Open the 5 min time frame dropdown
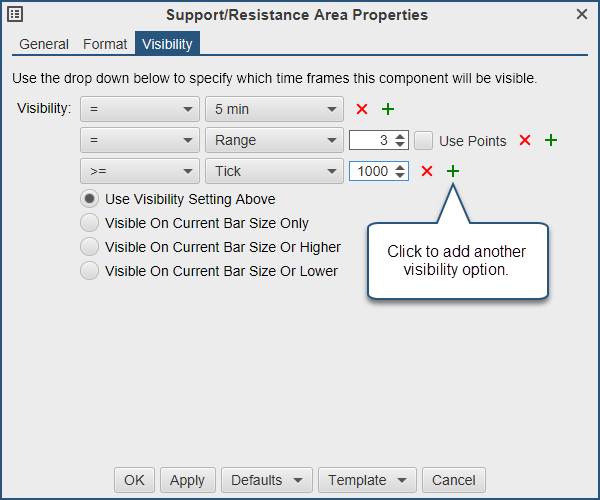600x500 pixels. point(271,109)
